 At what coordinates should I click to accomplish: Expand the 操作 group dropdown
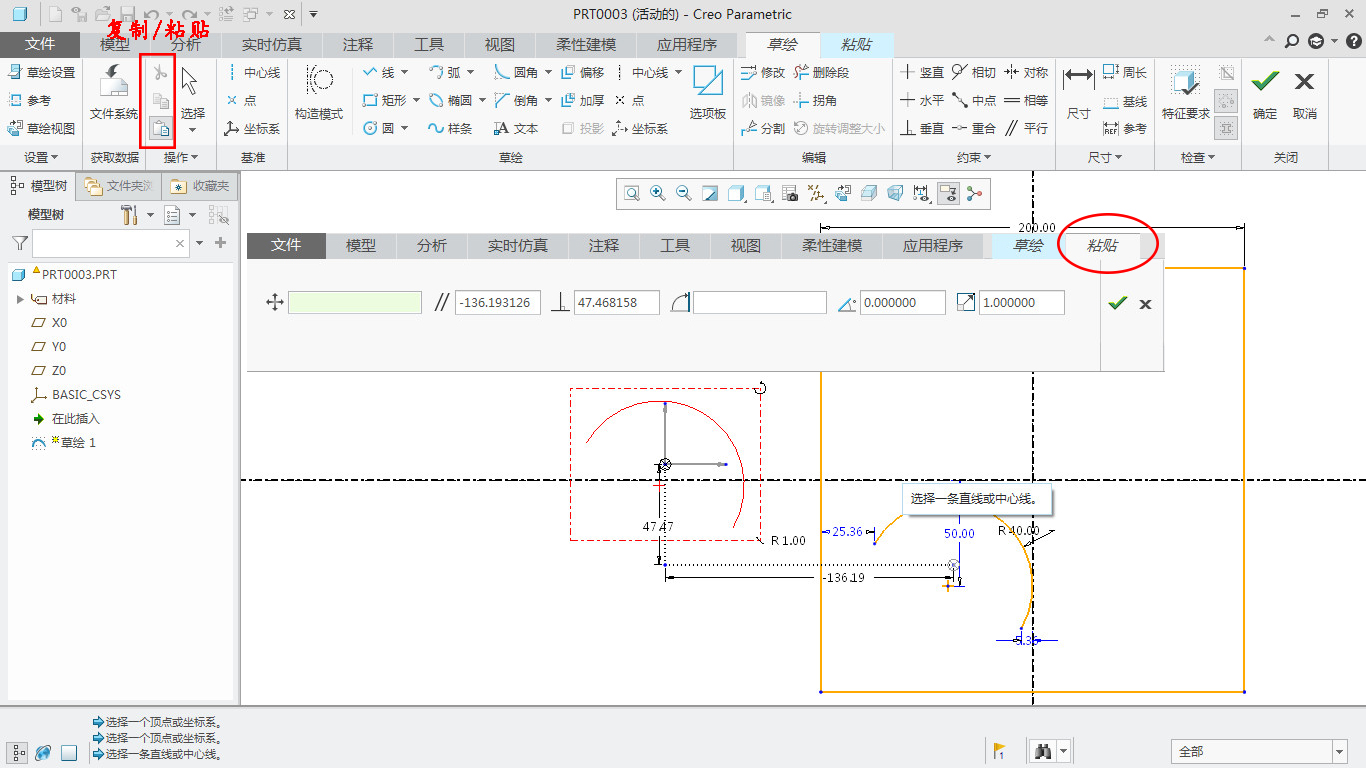[x=181, y=158]
